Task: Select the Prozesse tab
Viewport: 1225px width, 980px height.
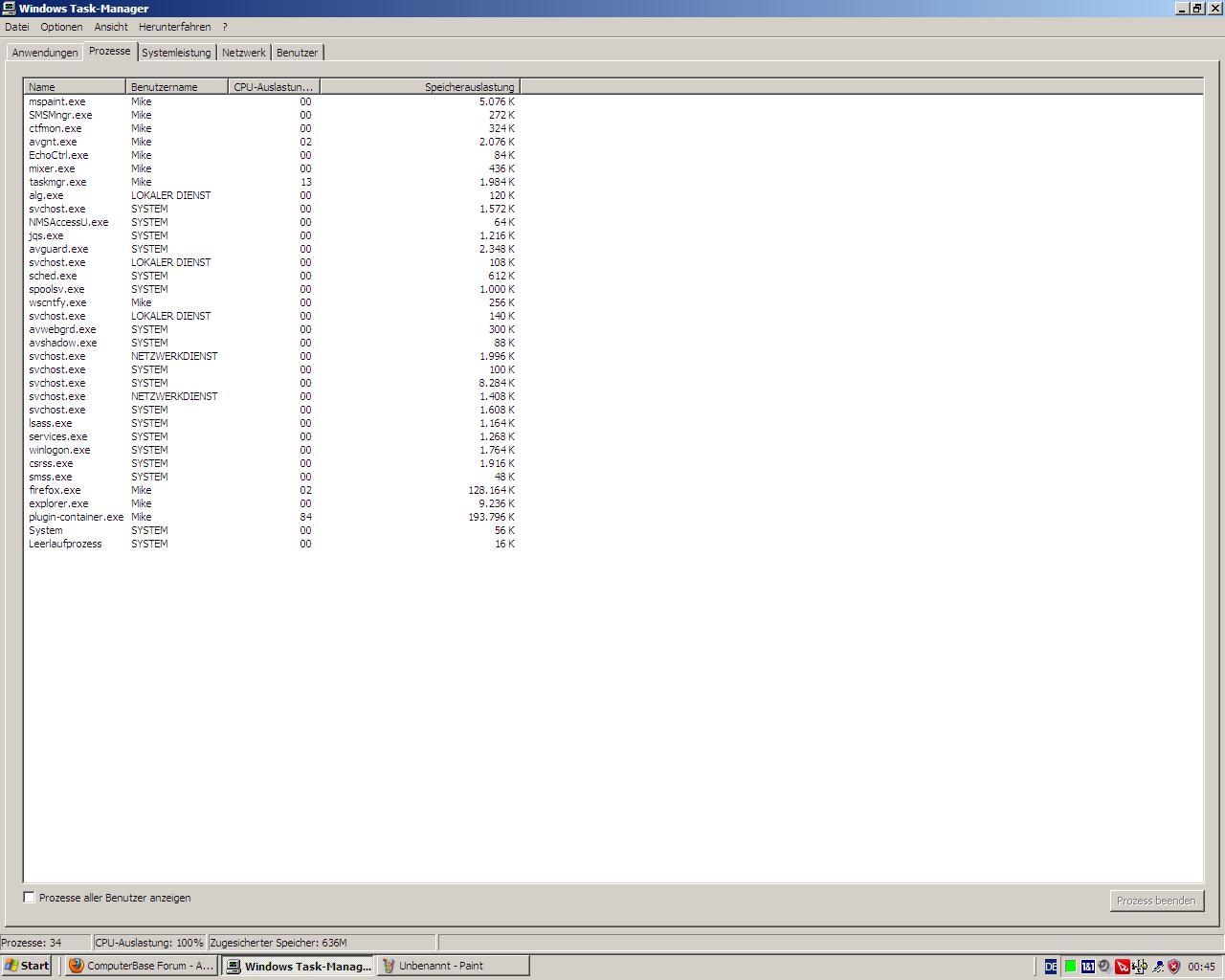Action: [110, 51]
